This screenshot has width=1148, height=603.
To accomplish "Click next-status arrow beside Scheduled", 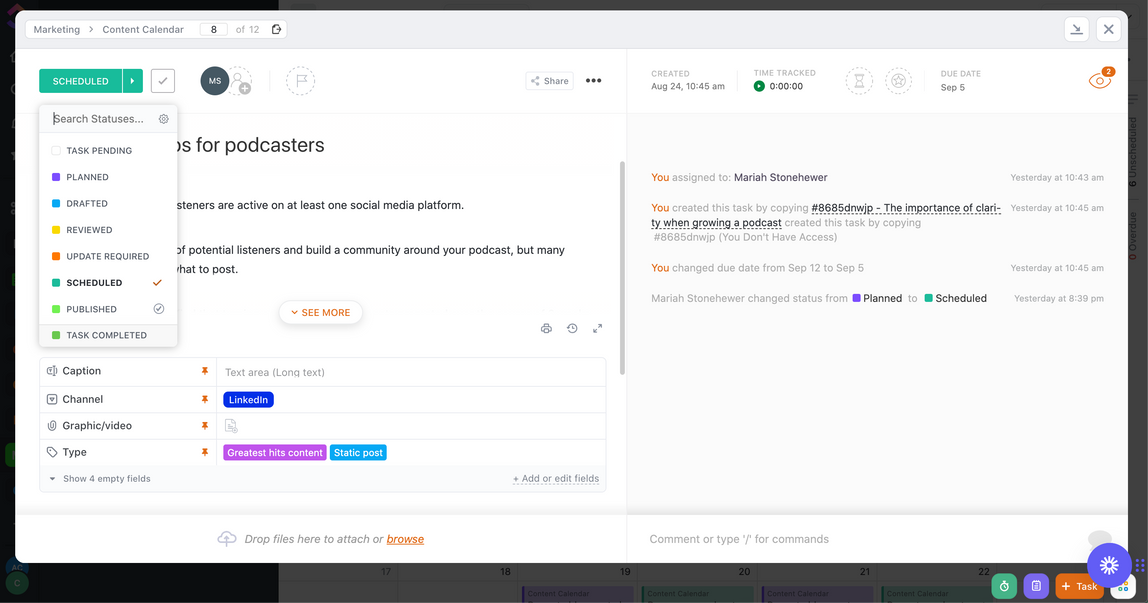I will tap(132, 81).
